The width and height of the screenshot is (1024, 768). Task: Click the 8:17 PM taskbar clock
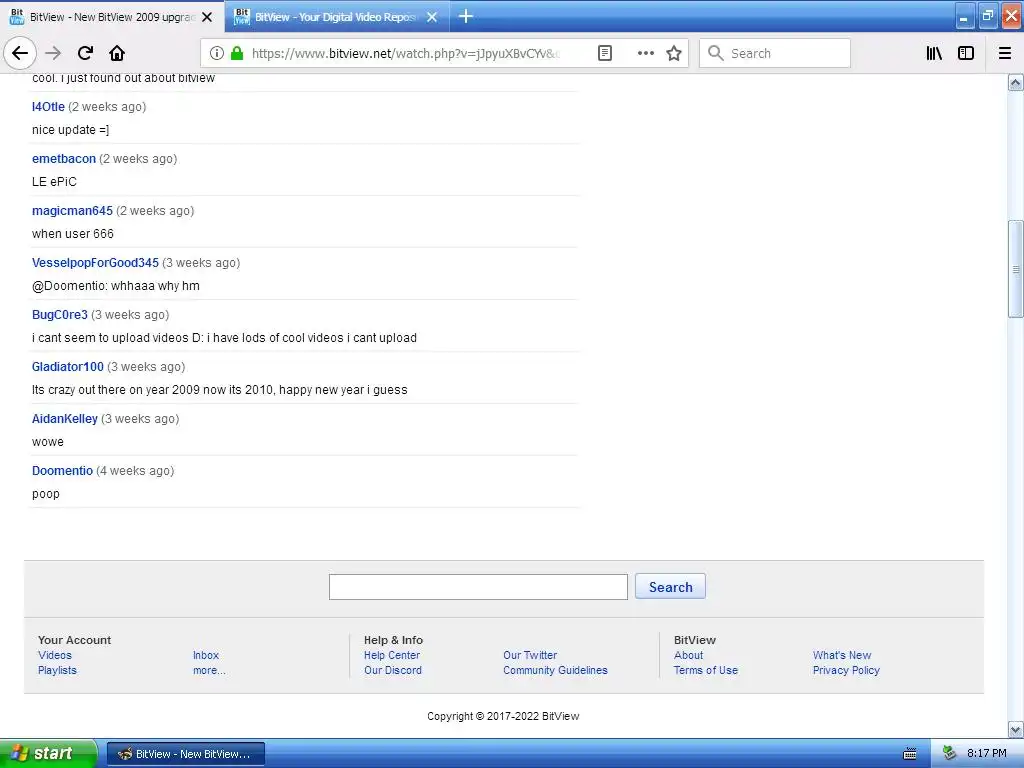[986, 754]
